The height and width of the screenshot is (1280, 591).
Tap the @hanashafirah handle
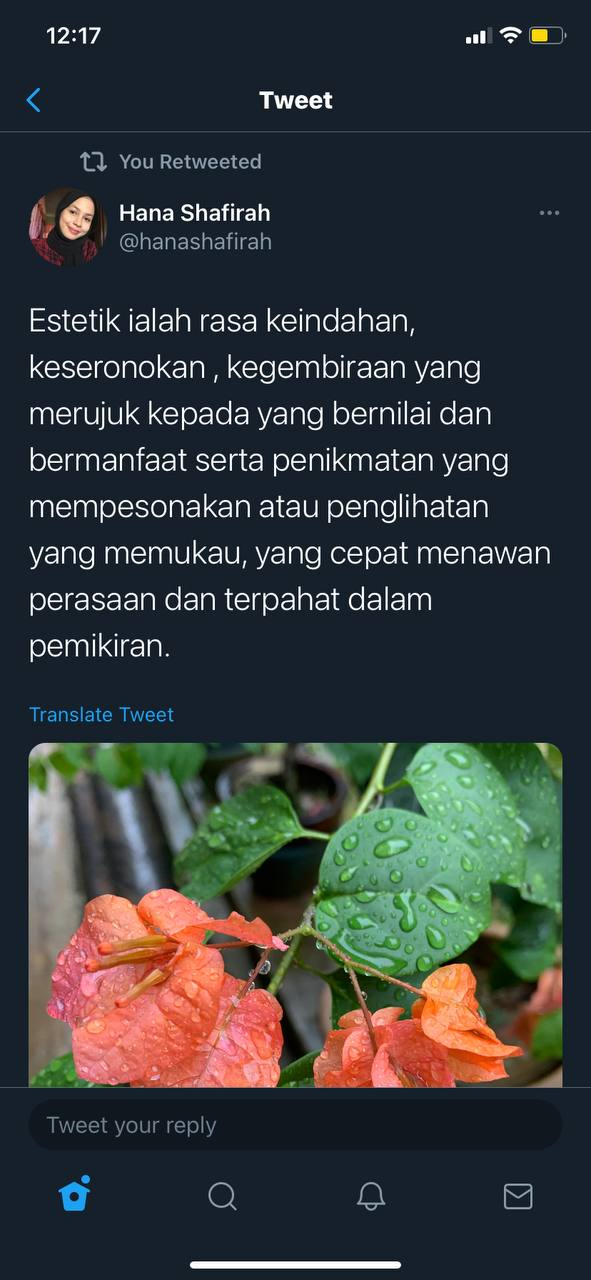pyautogui.click(x=195, y=242)
